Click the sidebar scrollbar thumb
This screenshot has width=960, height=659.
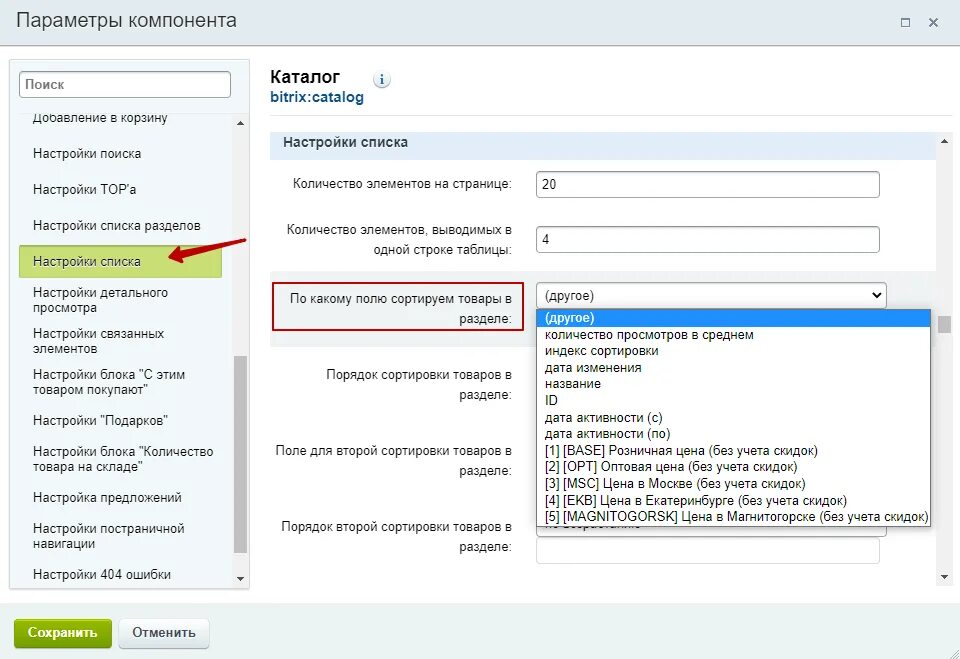click(x=241, y=454)
